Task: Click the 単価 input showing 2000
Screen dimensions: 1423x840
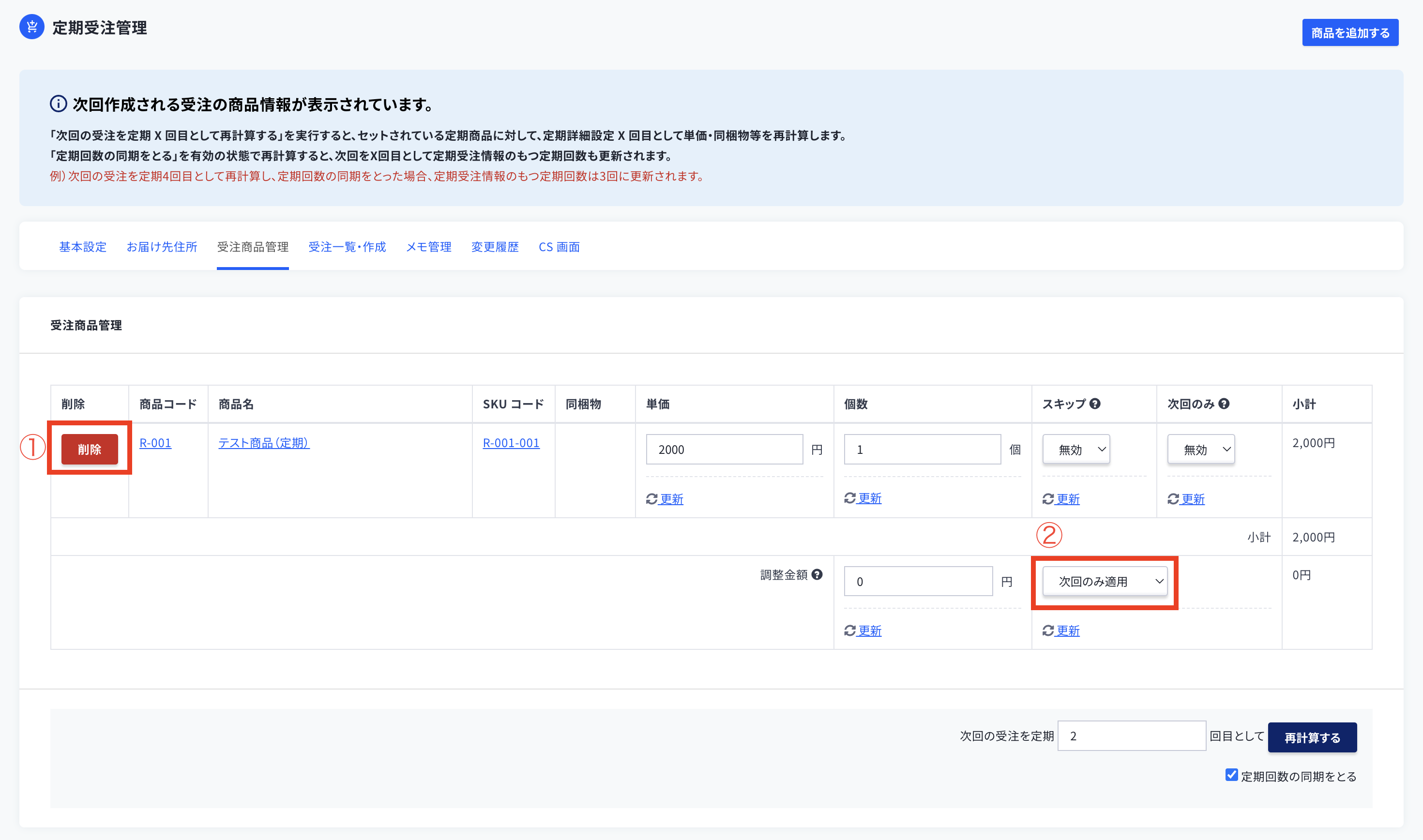Action: point(724,450)
